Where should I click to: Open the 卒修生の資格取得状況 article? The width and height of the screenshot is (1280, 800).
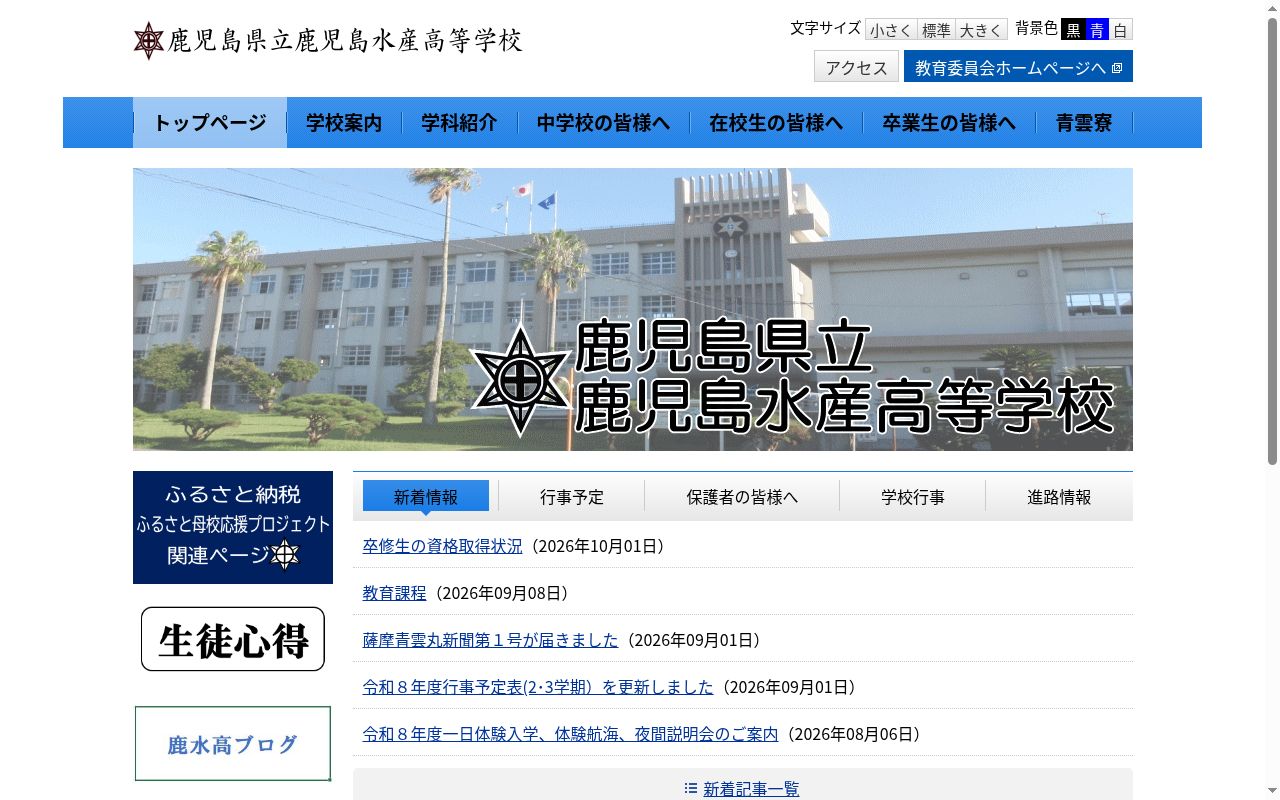pos(443,546)
